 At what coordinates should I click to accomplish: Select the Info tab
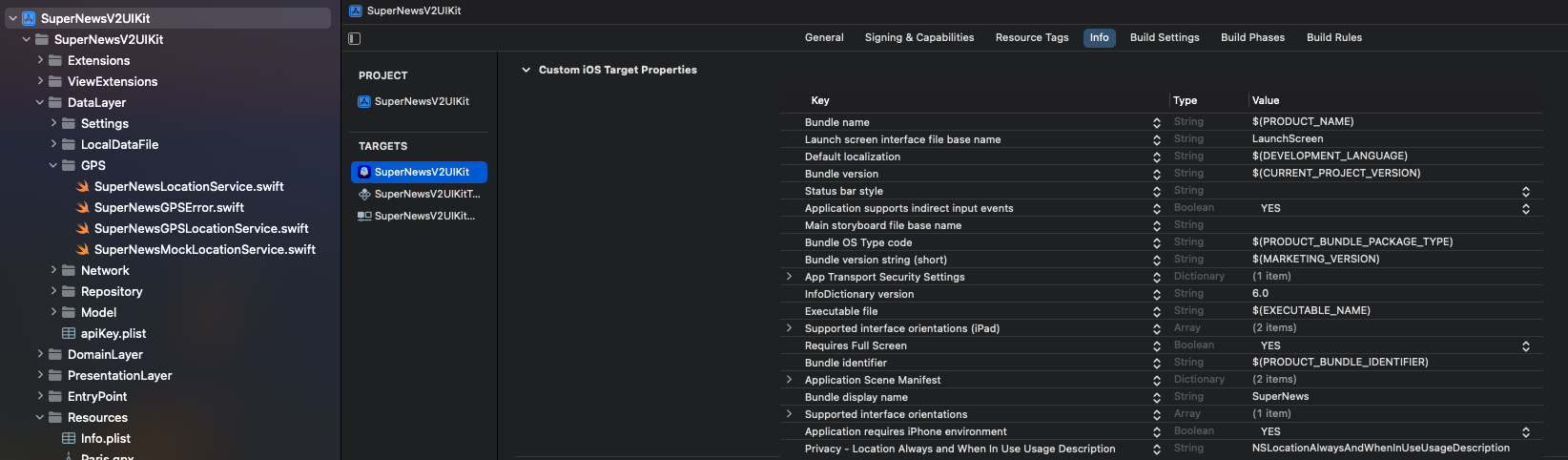click(1100, 37)
